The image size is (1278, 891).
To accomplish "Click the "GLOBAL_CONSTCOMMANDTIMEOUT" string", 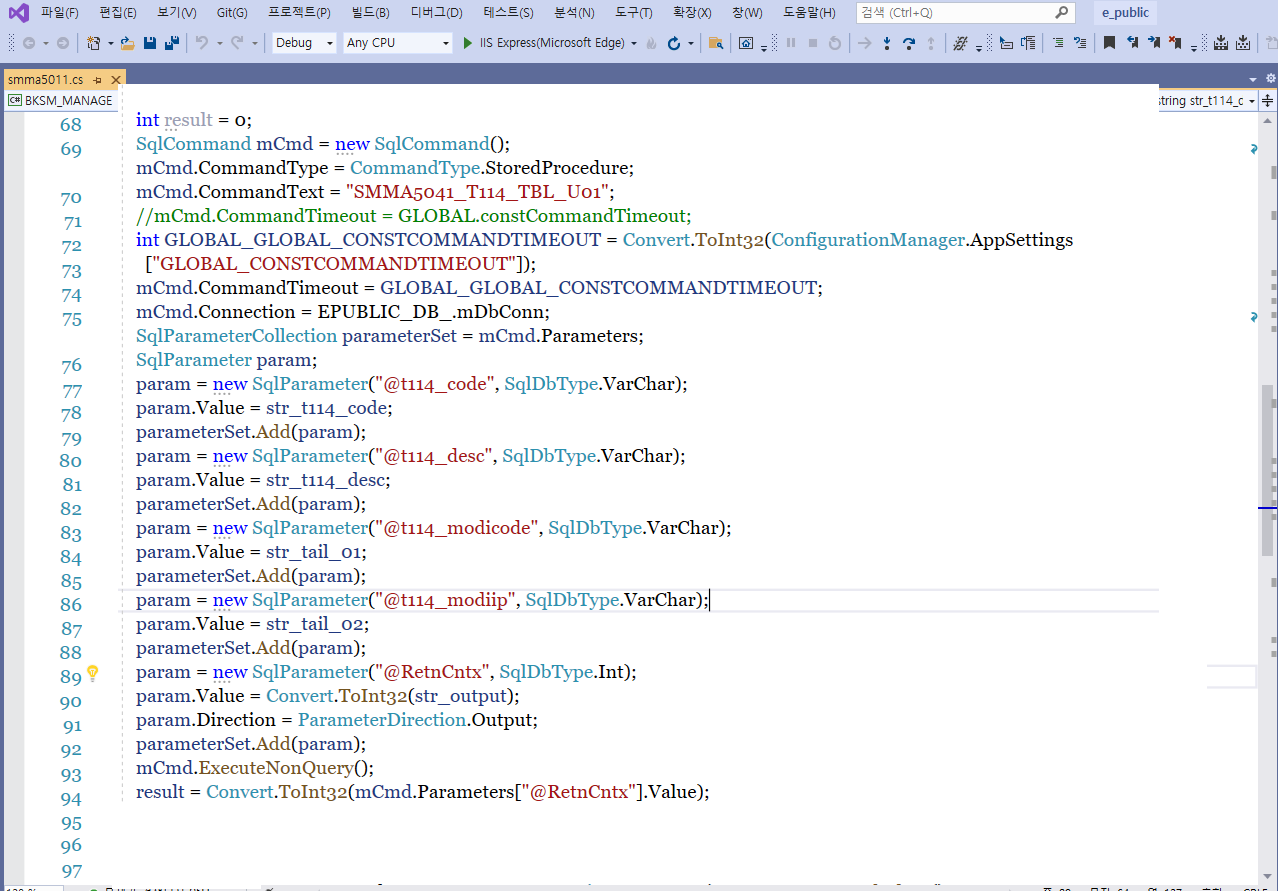I will [335, 264].
